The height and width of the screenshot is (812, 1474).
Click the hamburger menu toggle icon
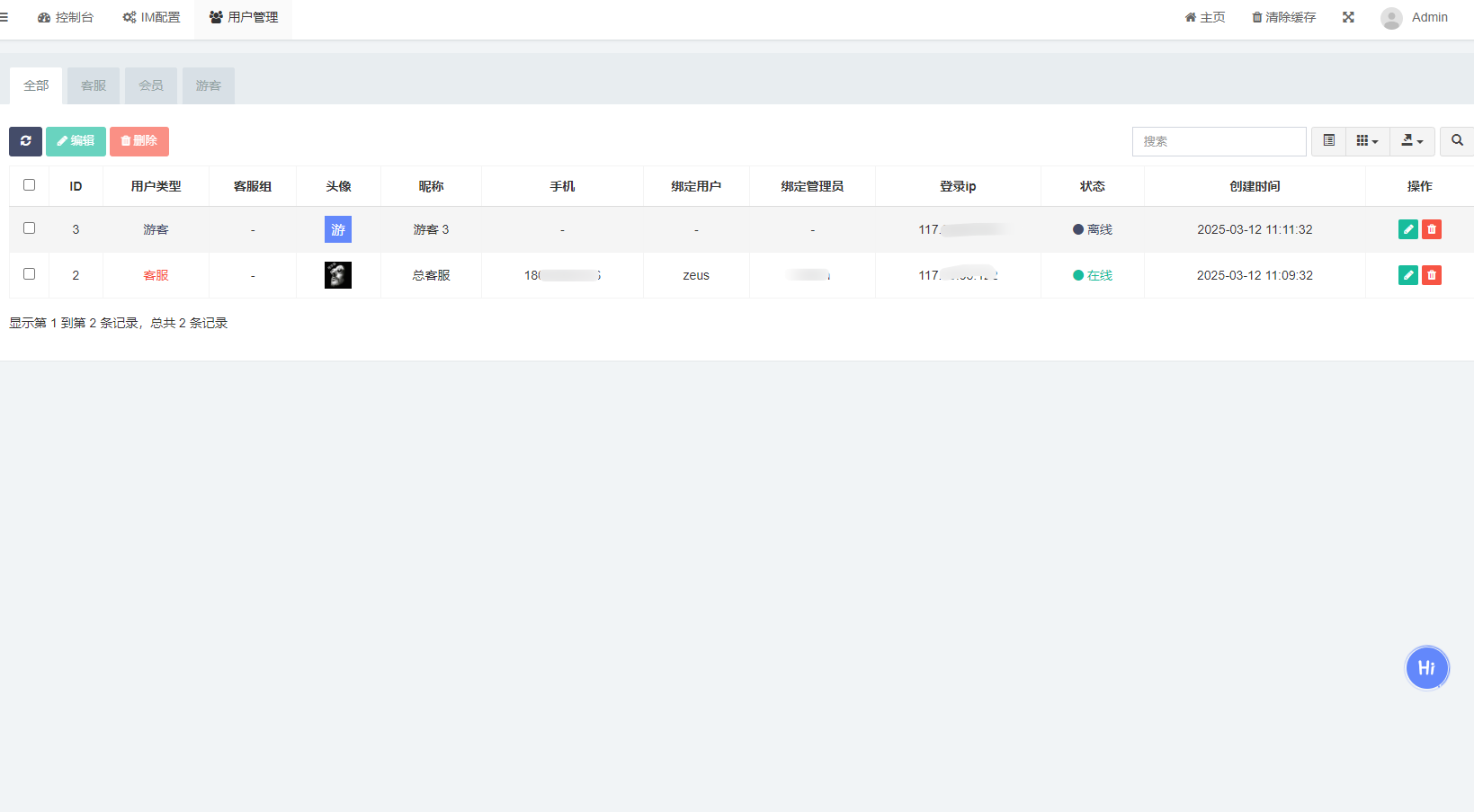click(x=4, y=17)
